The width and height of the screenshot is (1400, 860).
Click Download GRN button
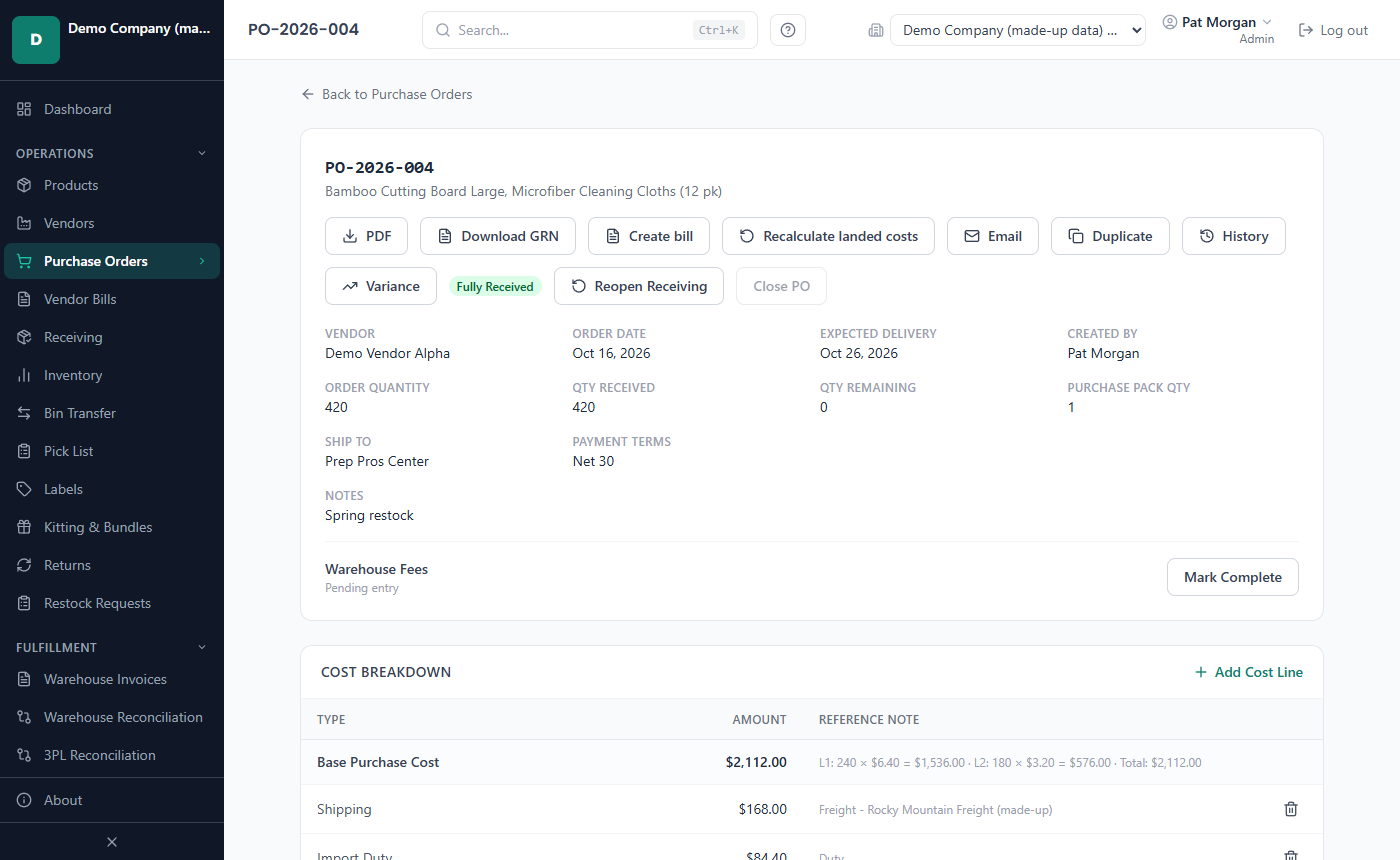pos(498,236)
